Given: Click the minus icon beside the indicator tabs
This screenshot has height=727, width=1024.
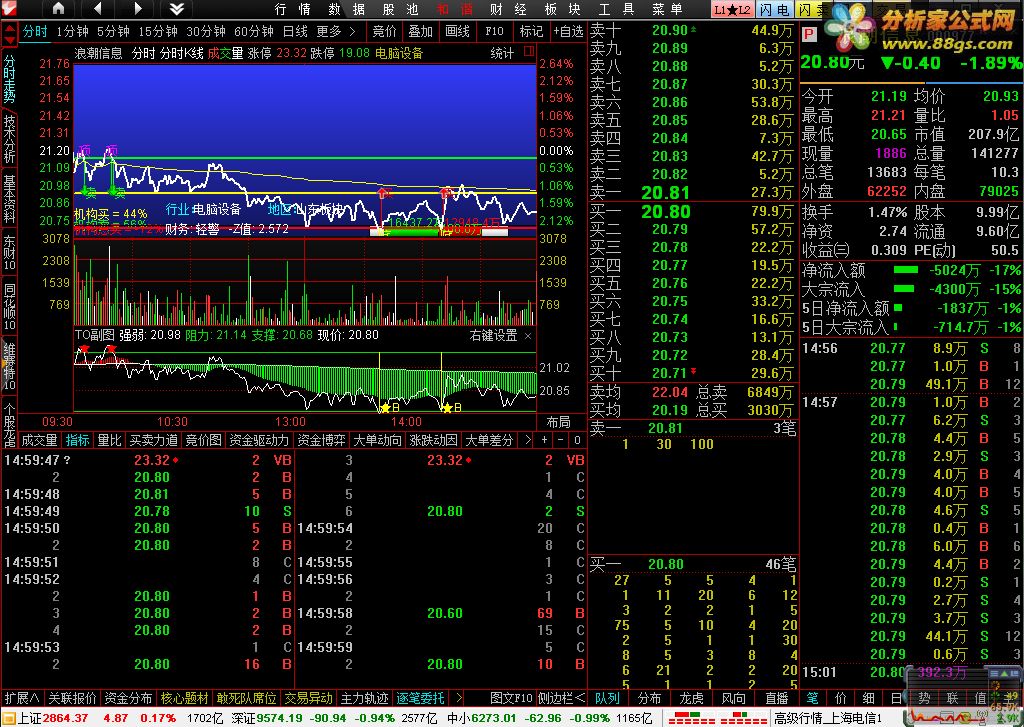Looking at the screenshot, I should click(x=560, y=440).
